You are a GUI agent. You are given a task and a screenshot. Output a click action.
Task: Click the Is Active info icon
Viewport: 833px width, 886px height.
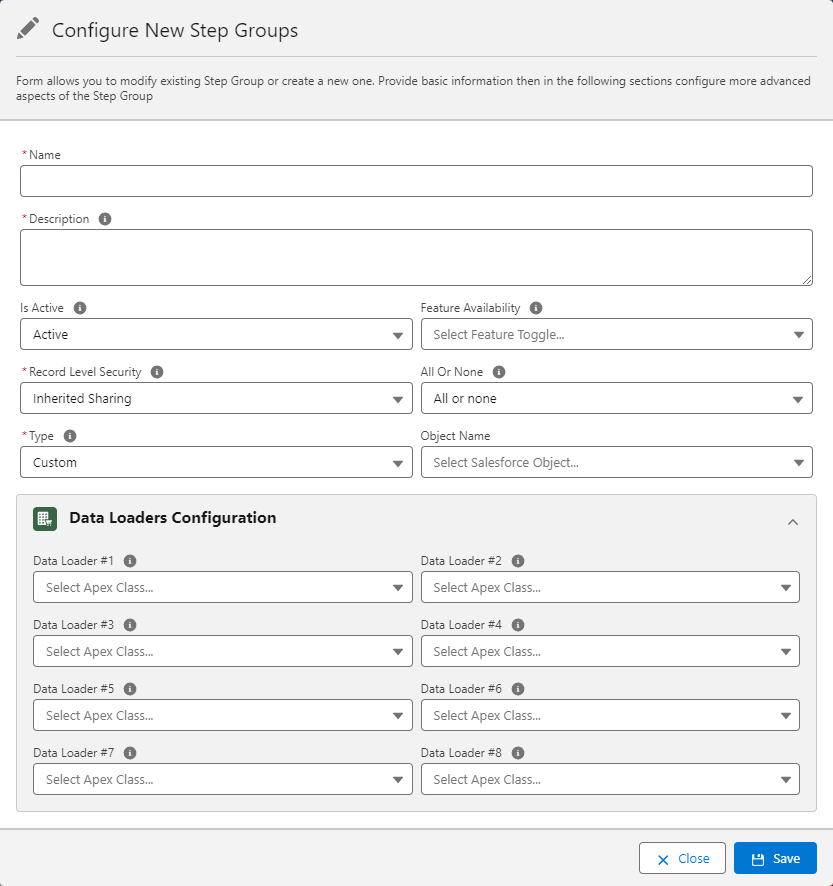(80, 308)
